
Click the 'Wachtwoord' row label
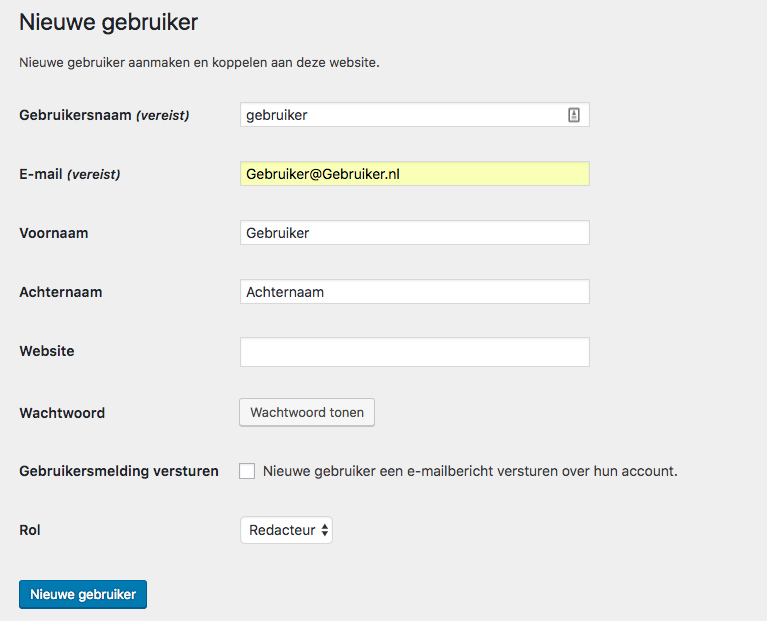(62, 413)
